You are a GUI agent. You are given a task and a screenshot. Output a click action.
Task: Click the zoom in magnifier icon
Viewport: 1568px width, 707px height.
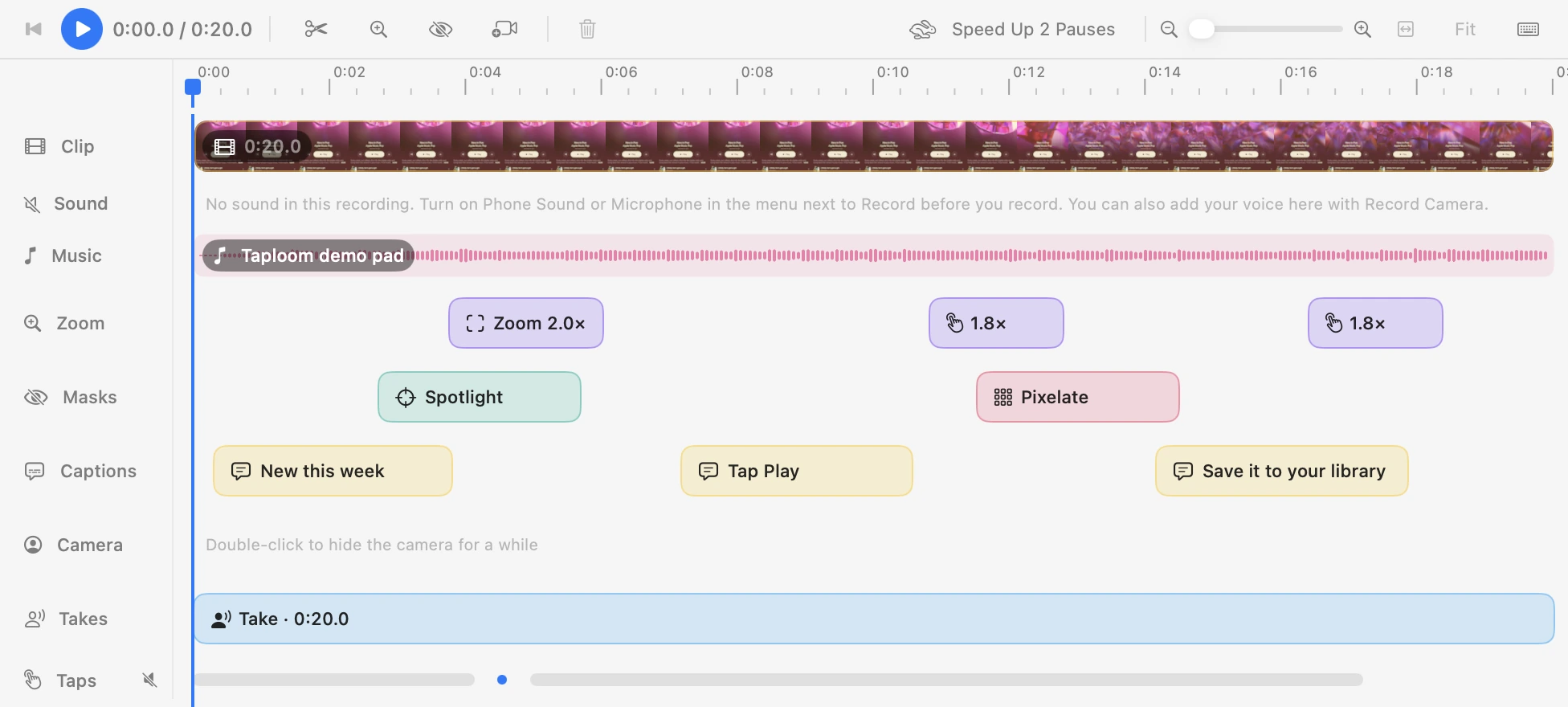(x=1362, y=29)
